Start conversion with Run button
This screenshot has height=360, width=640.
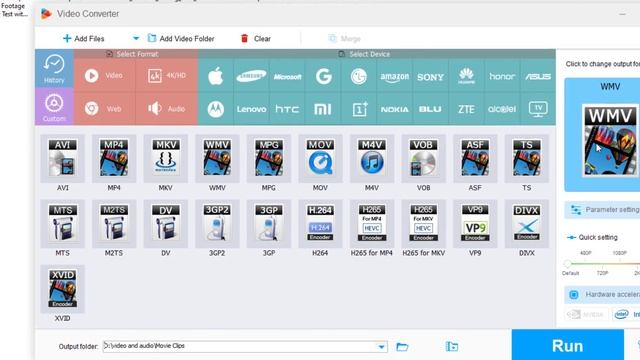568,345
